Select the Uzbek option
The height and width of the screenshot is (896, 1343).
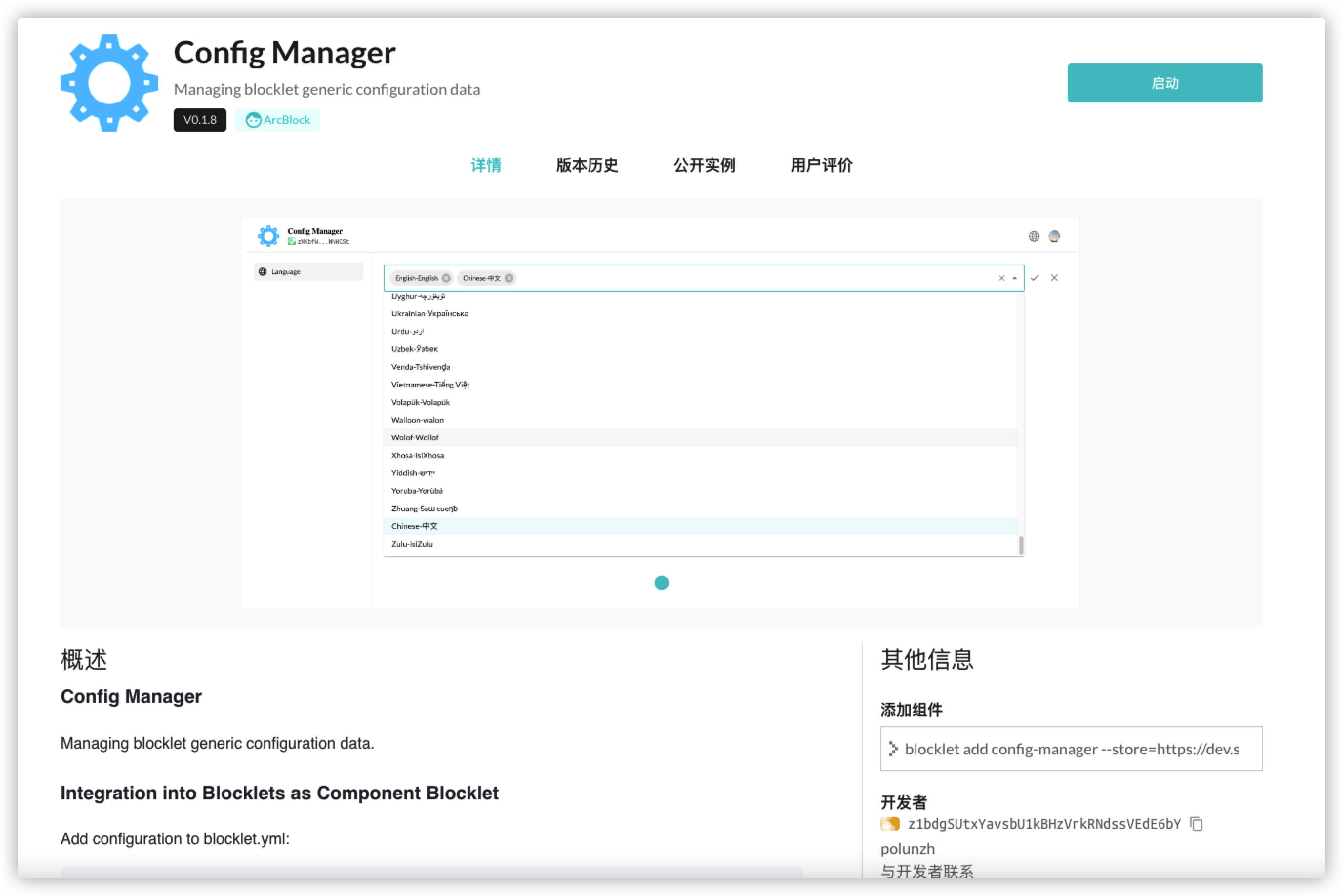coord(700,349)
